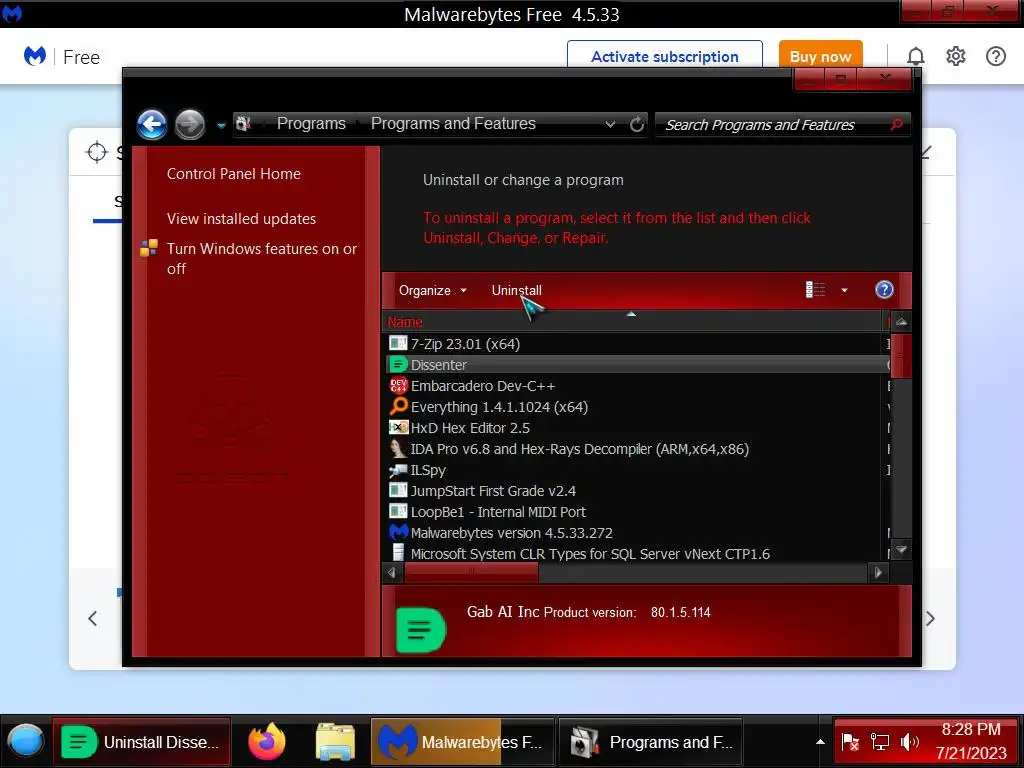Viewport: 1024px width, 768px height.
Task: Click Uninstall in the toolbar
Action: tap(517, 291)
